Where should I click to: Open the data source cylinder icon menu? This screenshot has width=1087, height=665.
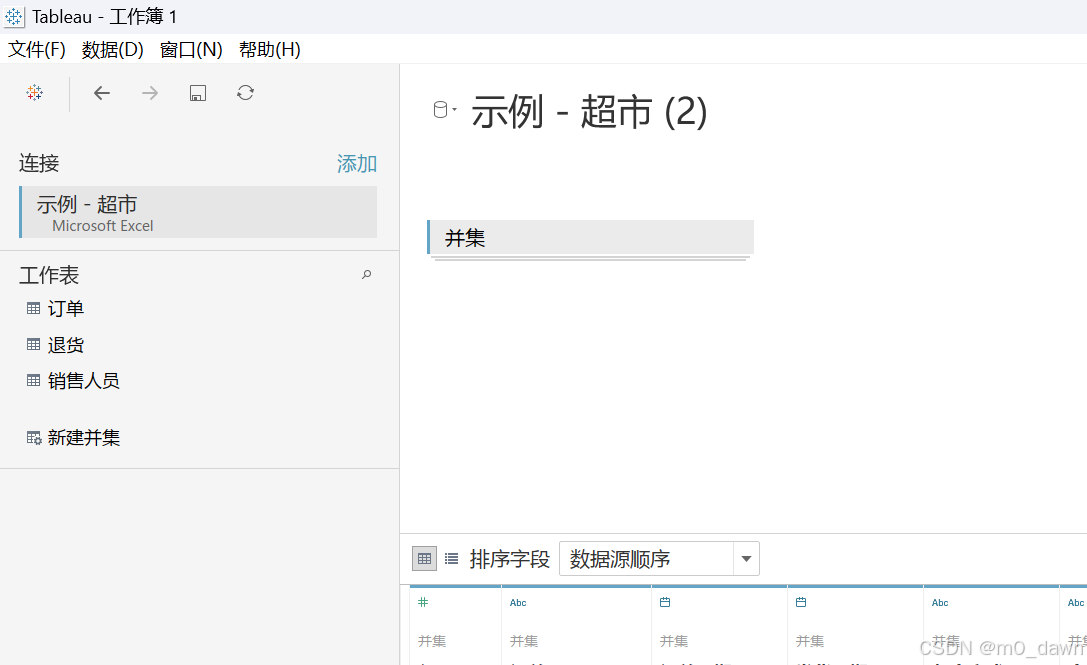pos(444,110)
